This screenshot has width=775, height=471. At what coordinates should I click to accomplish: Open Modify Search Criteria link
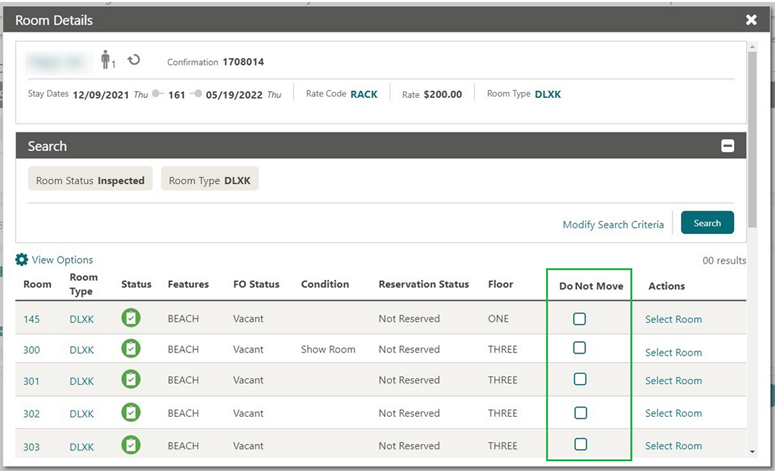click(x=613, y=225)
